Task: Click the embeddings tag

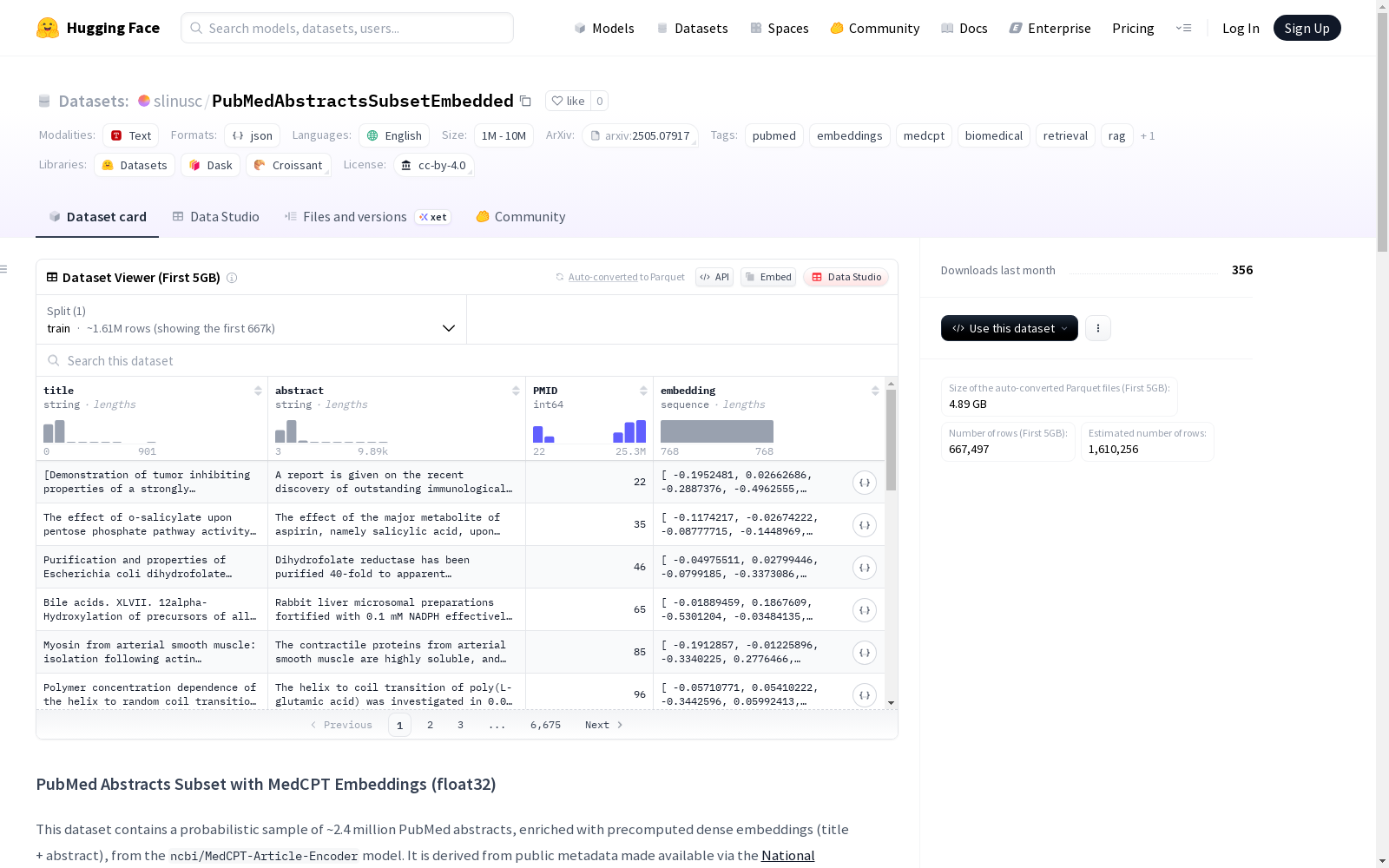Action: click(850, 135)
